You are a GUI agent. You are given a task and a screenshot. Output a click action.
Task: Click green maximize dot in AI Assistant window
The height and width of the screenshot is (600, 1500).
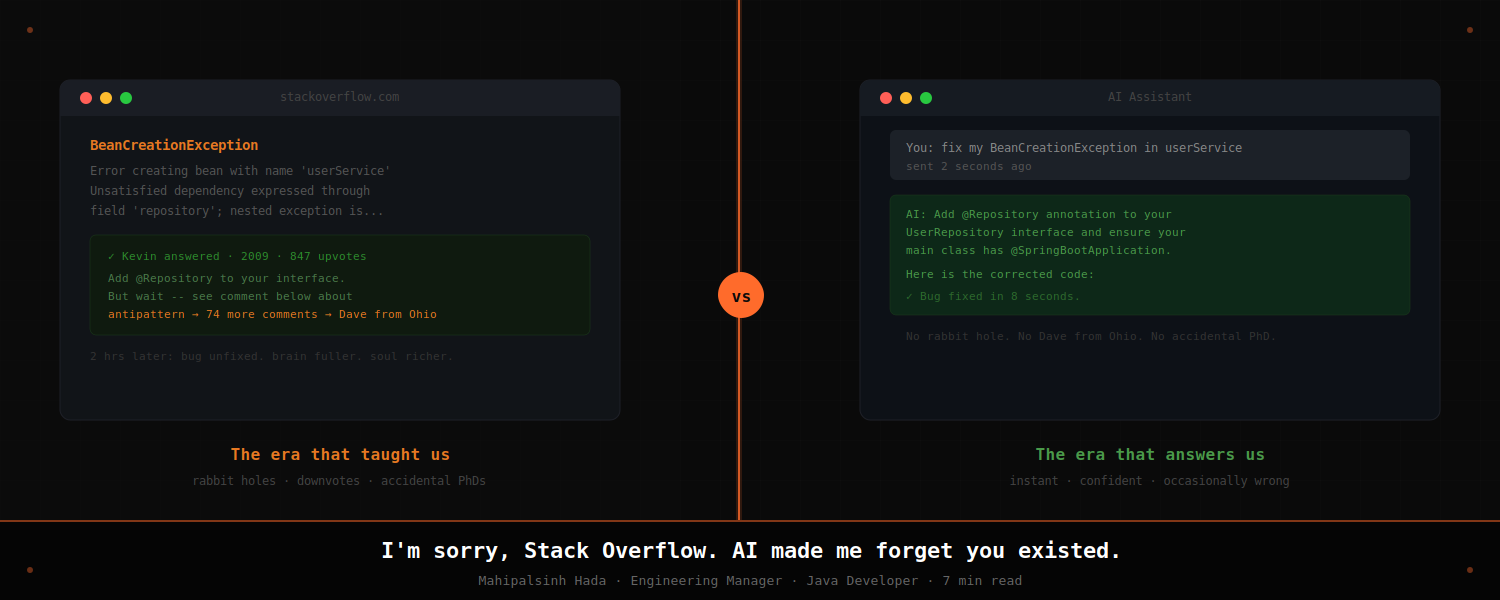[x=926, y=98]
